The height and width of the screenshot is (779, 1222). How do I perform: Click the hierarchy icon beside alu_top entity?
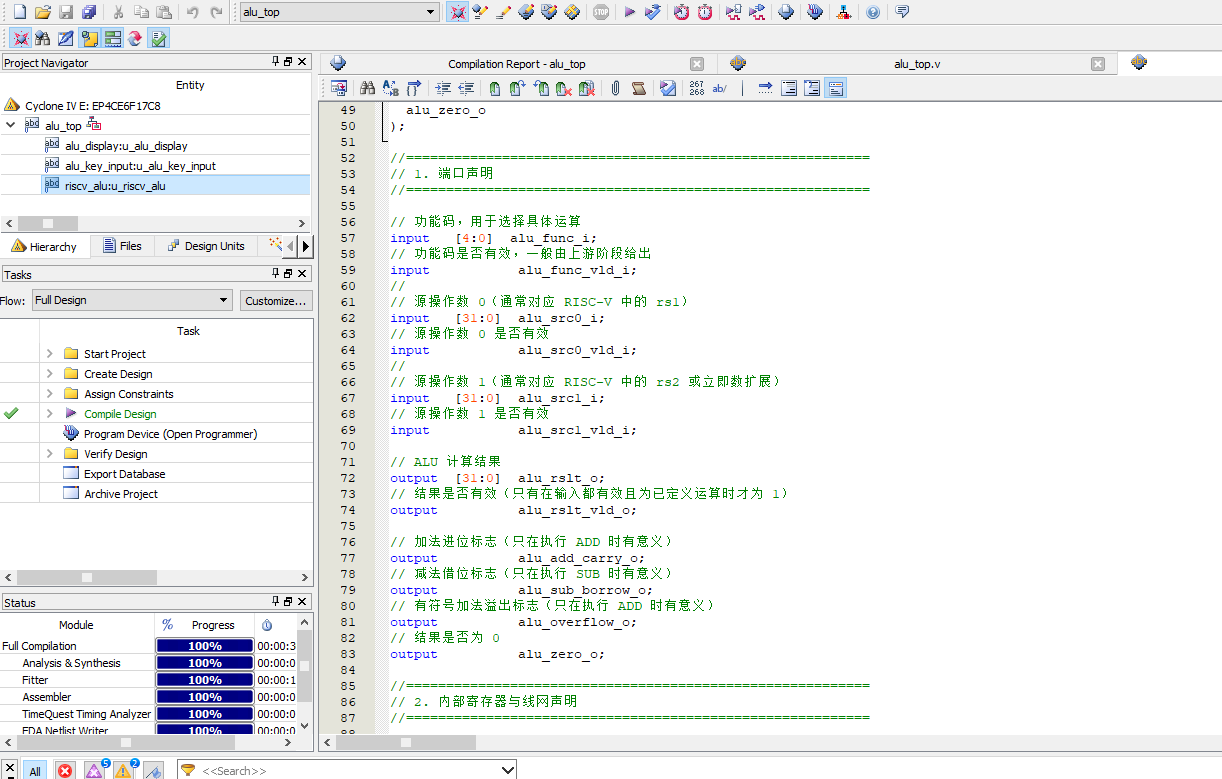coord(95,125)
